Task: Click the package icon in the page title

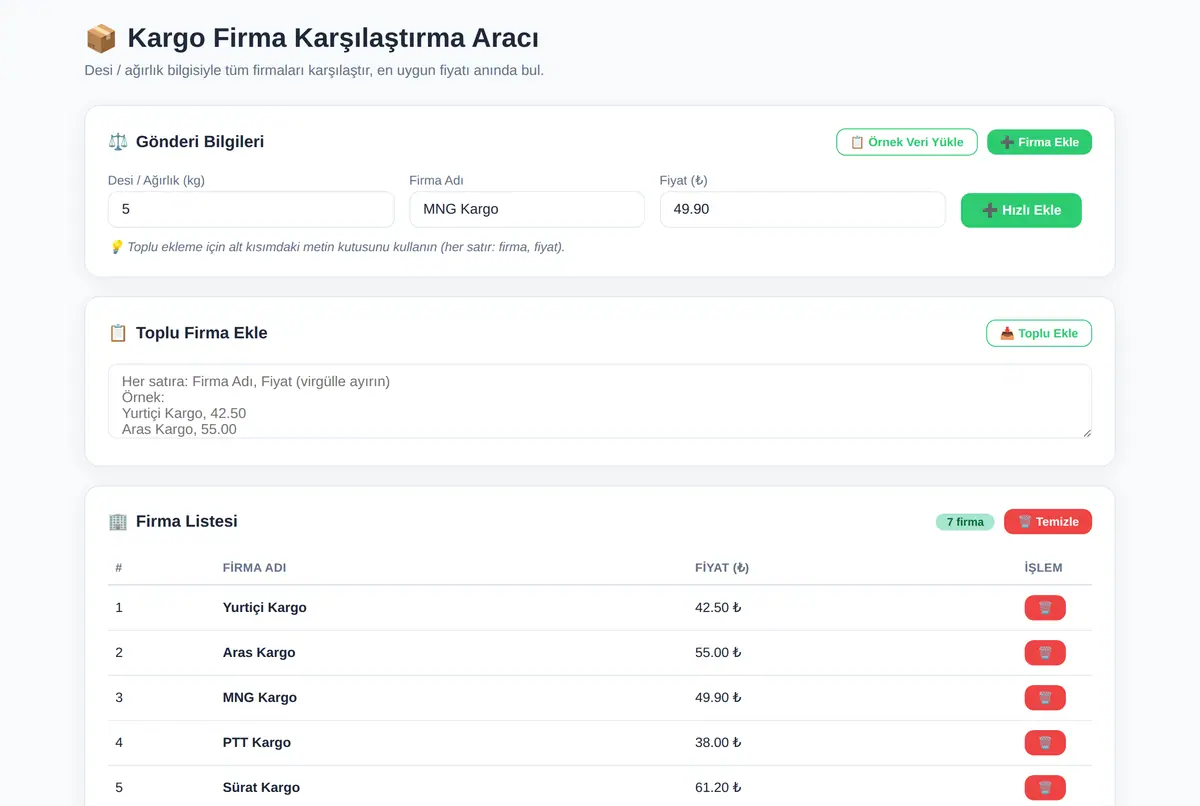Action: [x=101, y=39]
